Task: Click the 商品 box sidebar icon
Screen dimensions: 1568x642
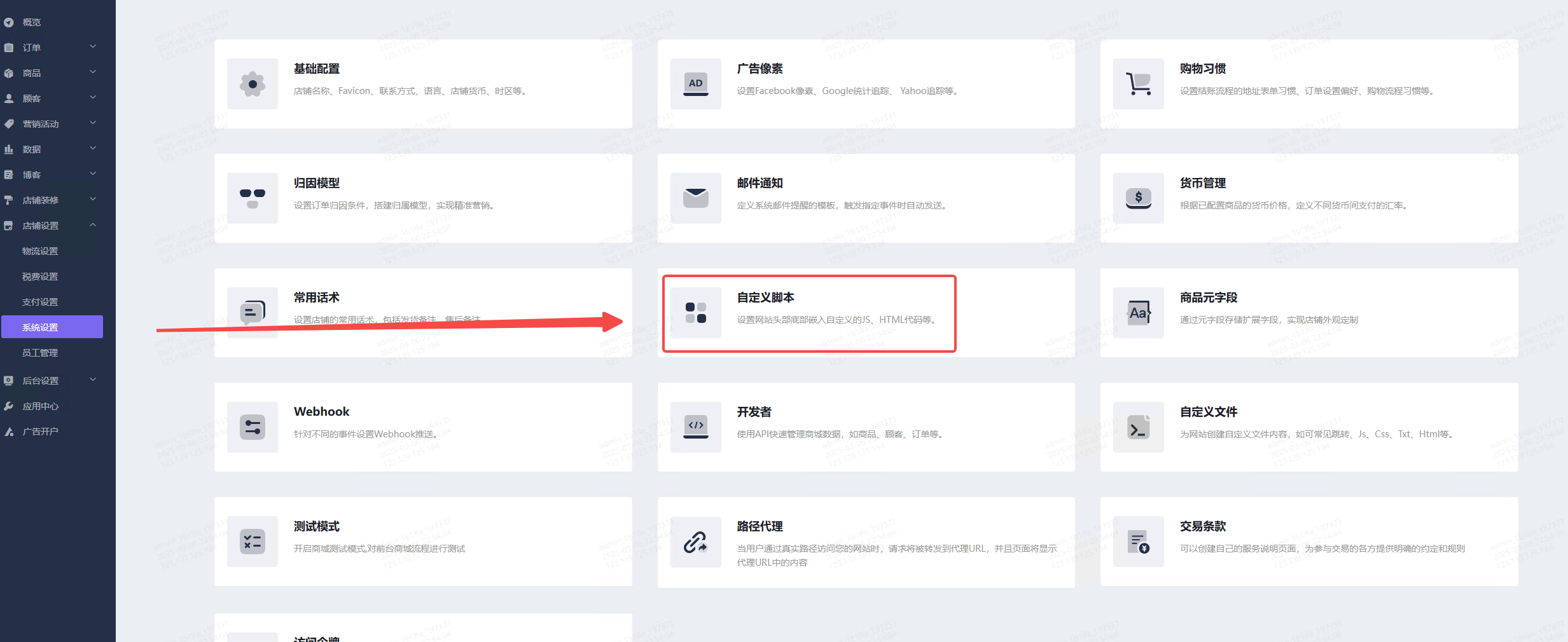Action: pos(9,73)
